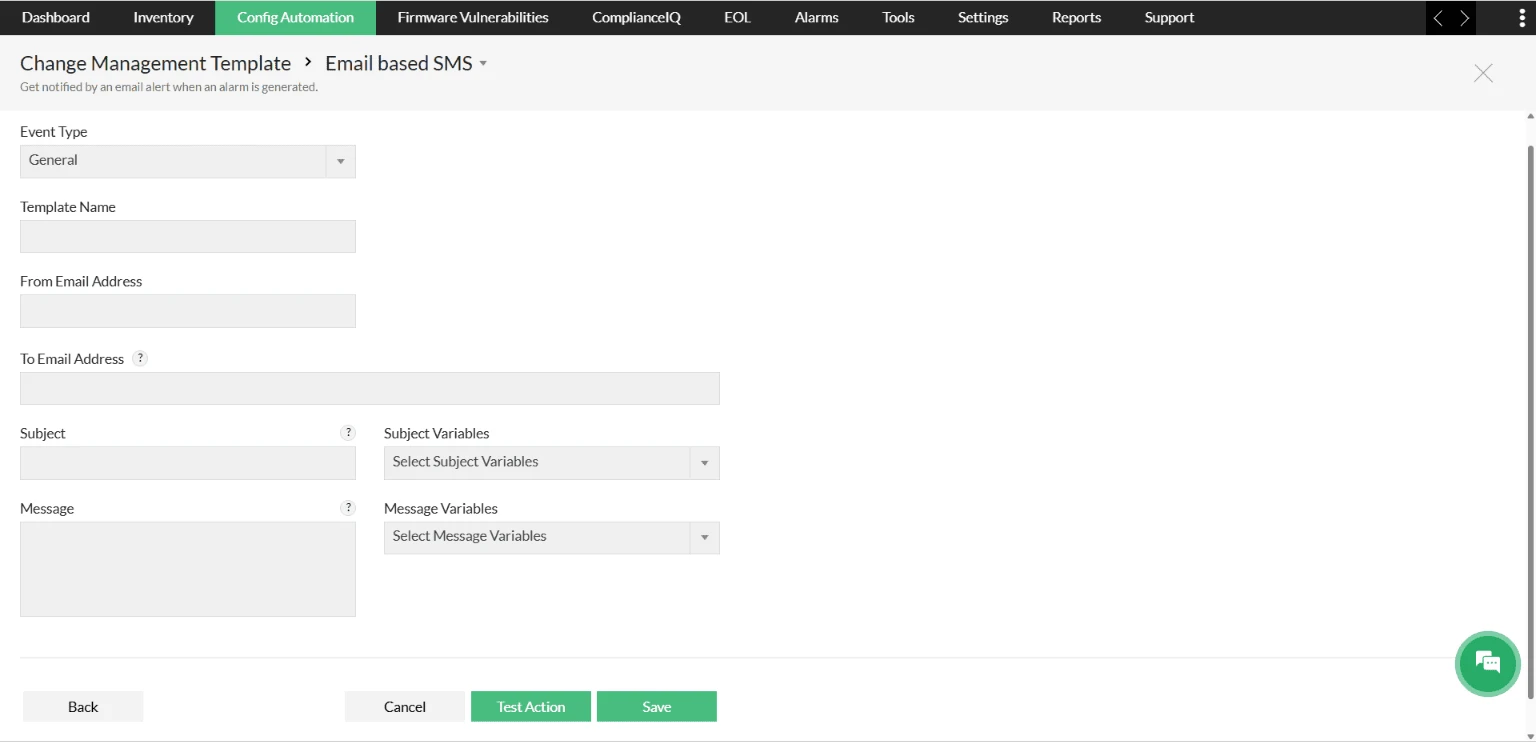The image size is (1536, 742).
Task: Switch to the ComplianceIQ tab
Action: [x=636, y=18]
